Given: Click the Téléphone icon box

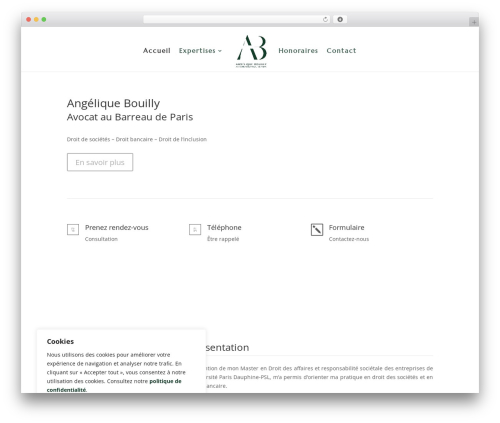Looking at the screenshot, I should [195, 229].
